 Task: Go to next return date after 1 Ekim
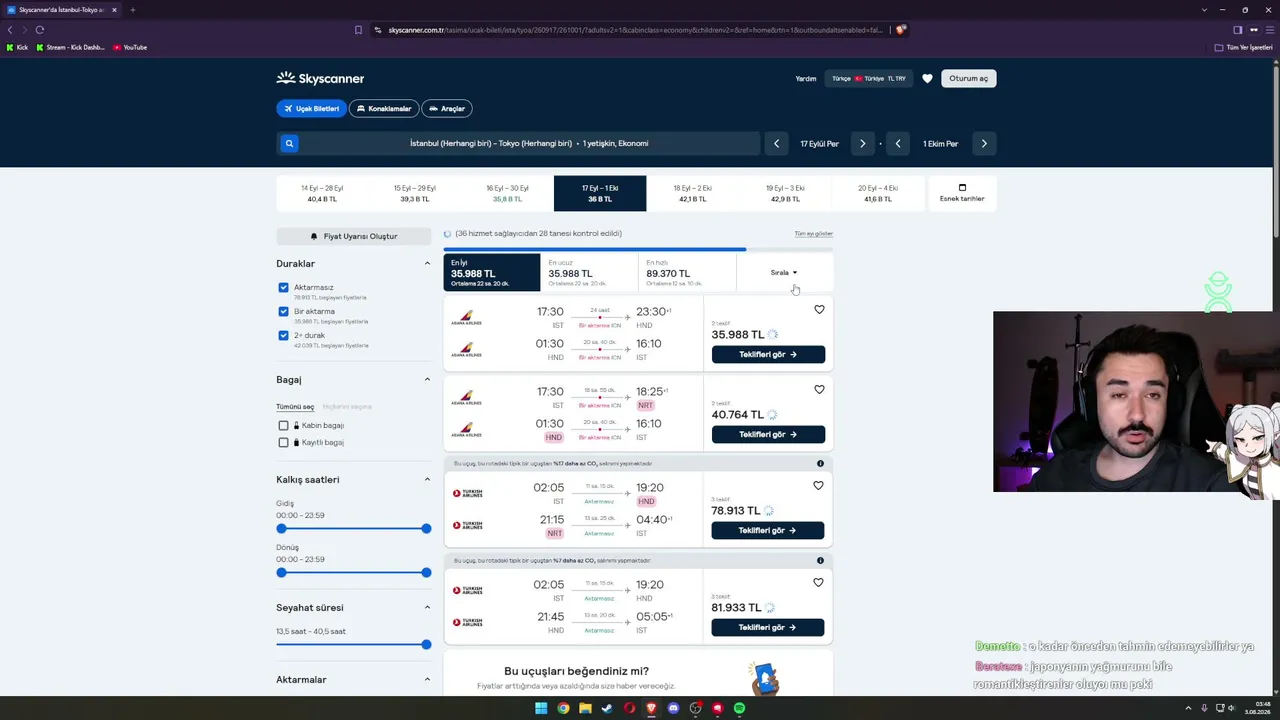click(x=984, y=144)
